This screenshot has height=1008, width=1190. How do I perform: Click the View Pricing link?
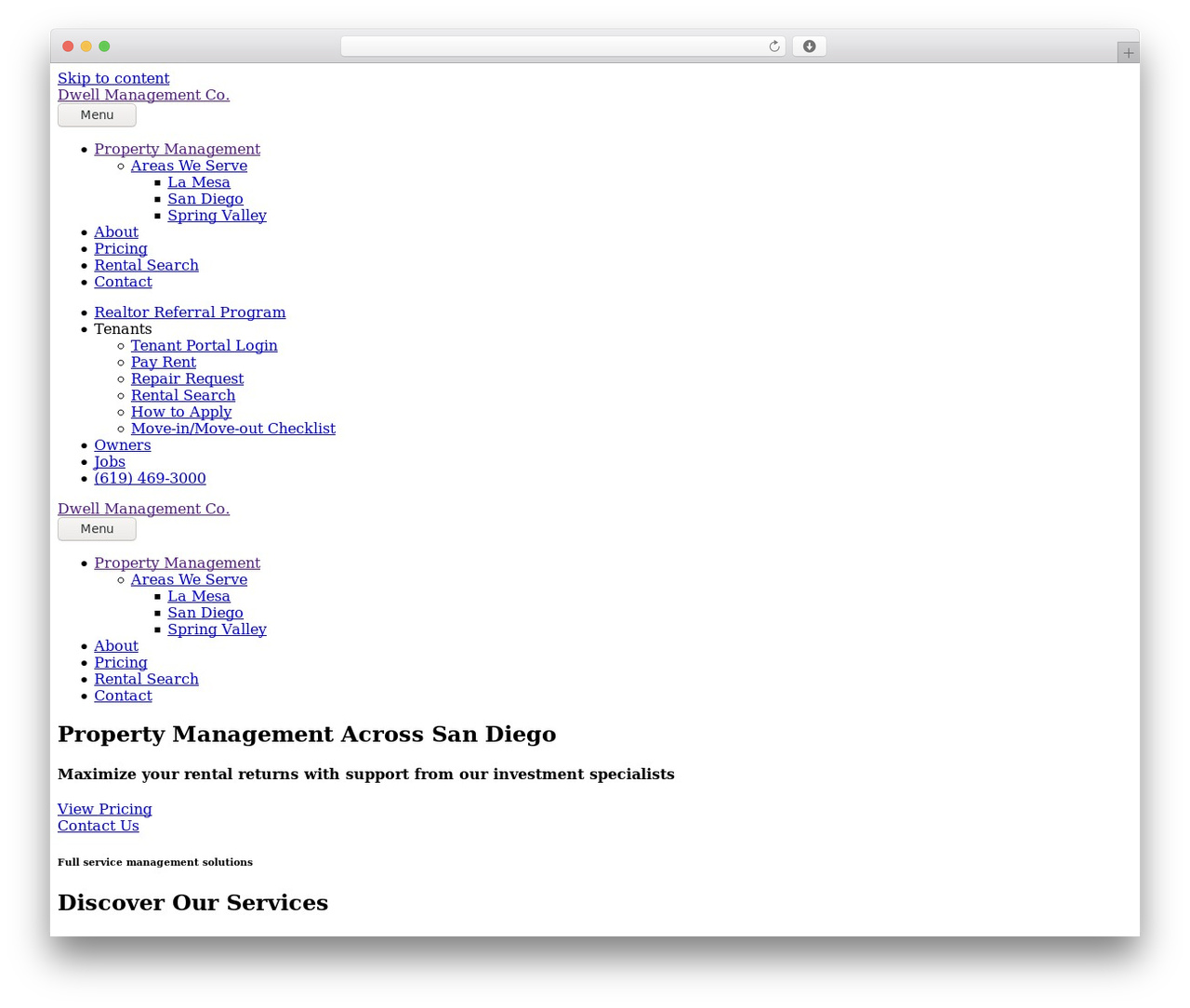[x=104, y=810]
